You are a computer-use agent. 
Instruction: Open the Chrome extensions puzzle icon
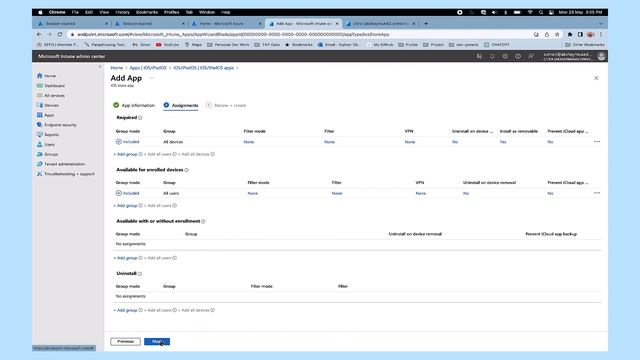(570, 34)
